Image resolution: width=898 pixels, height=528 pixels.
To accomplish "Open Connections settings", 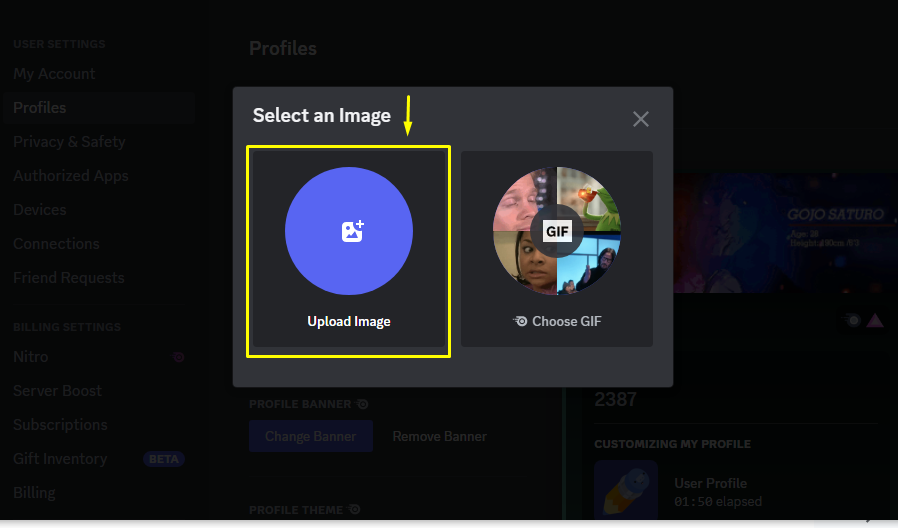I will [x=56, y=243].
